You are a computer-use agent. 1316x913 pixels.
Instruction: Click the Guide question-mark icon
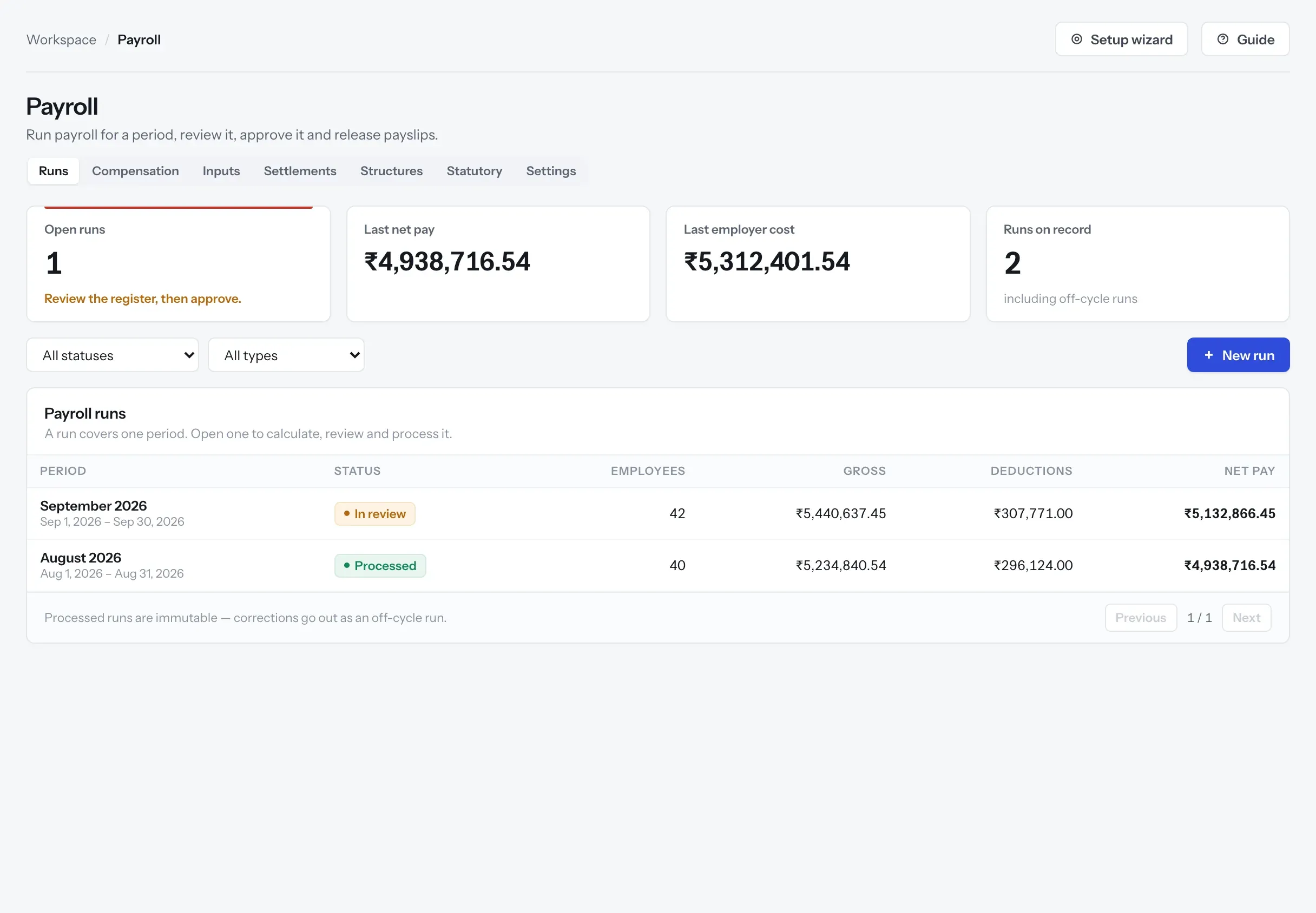click(1223, 39)
